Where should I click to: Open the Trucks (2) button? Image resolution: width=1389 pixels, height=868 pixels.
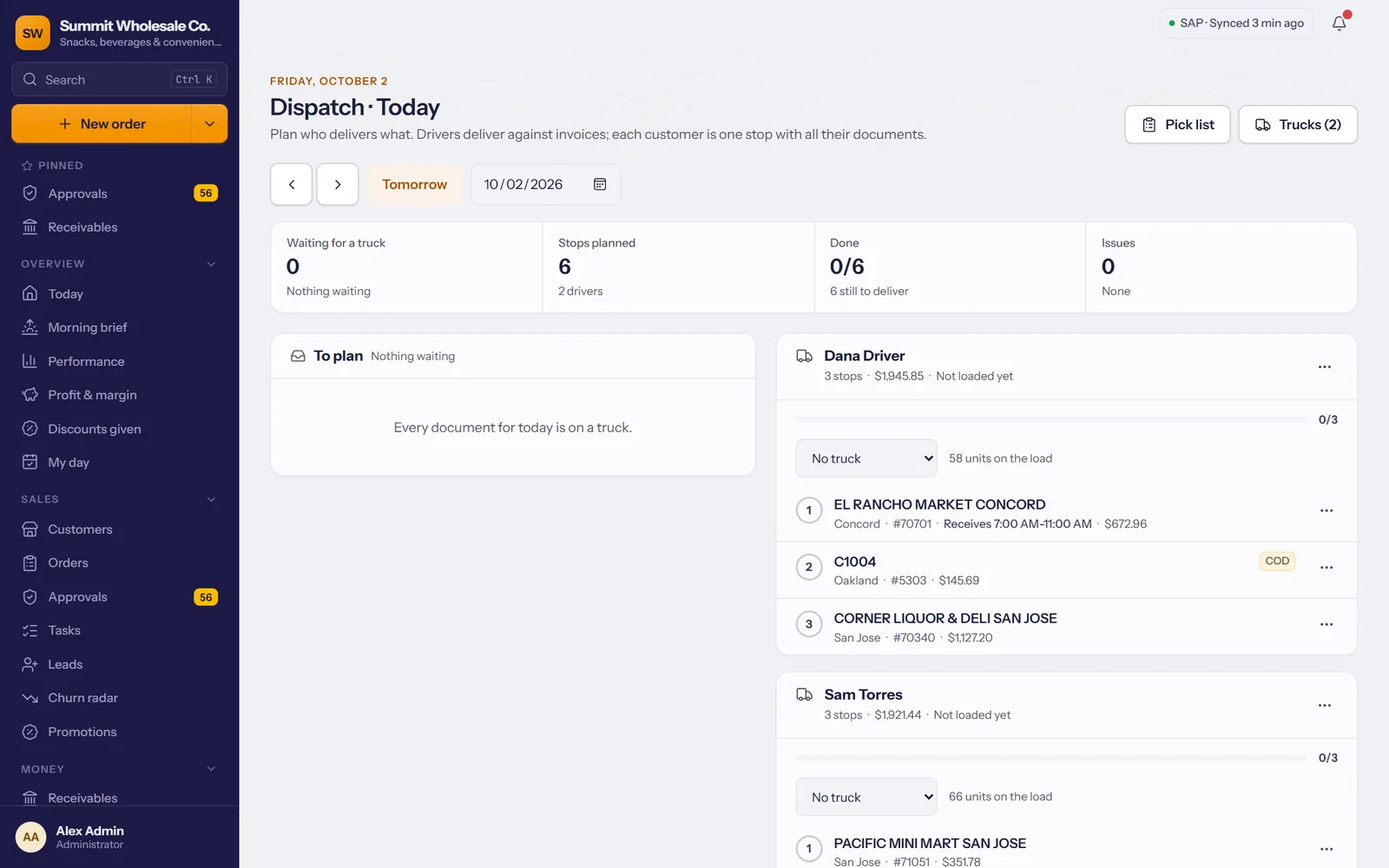[1298, 125]
